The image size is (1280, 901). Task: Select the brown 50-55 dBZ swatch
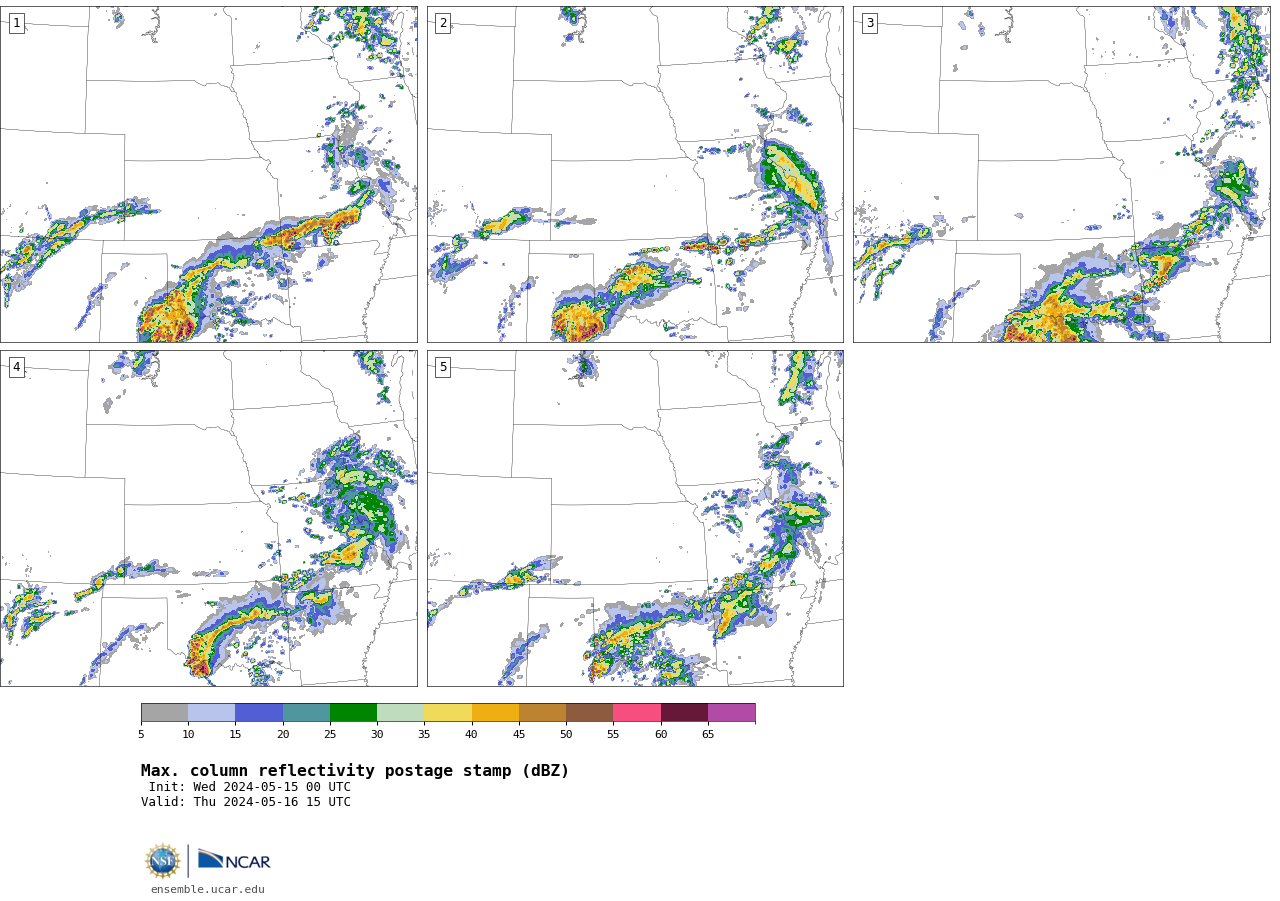tap(589, 712)
